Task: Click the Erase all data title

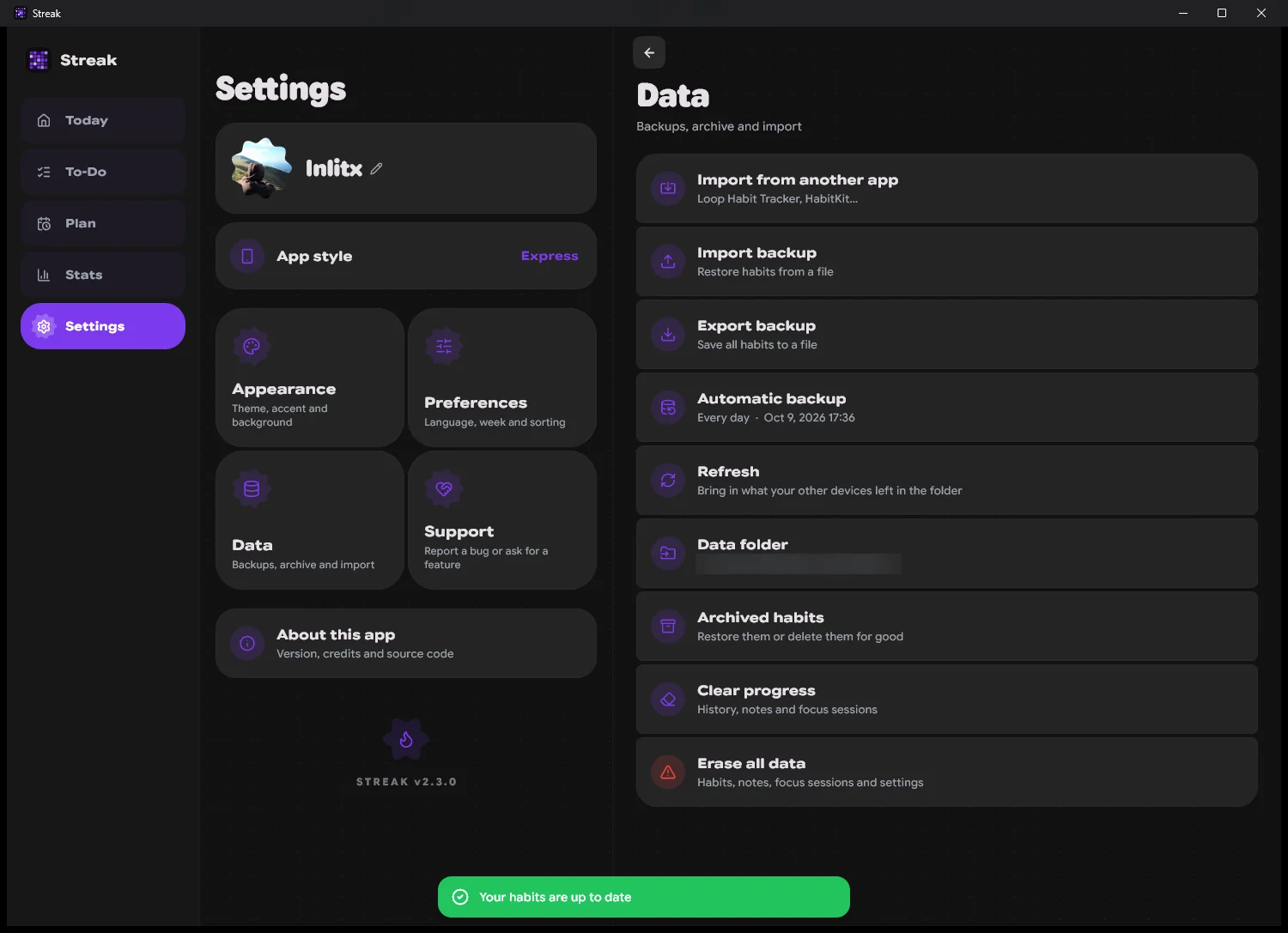Action: (x=751, y=763)
